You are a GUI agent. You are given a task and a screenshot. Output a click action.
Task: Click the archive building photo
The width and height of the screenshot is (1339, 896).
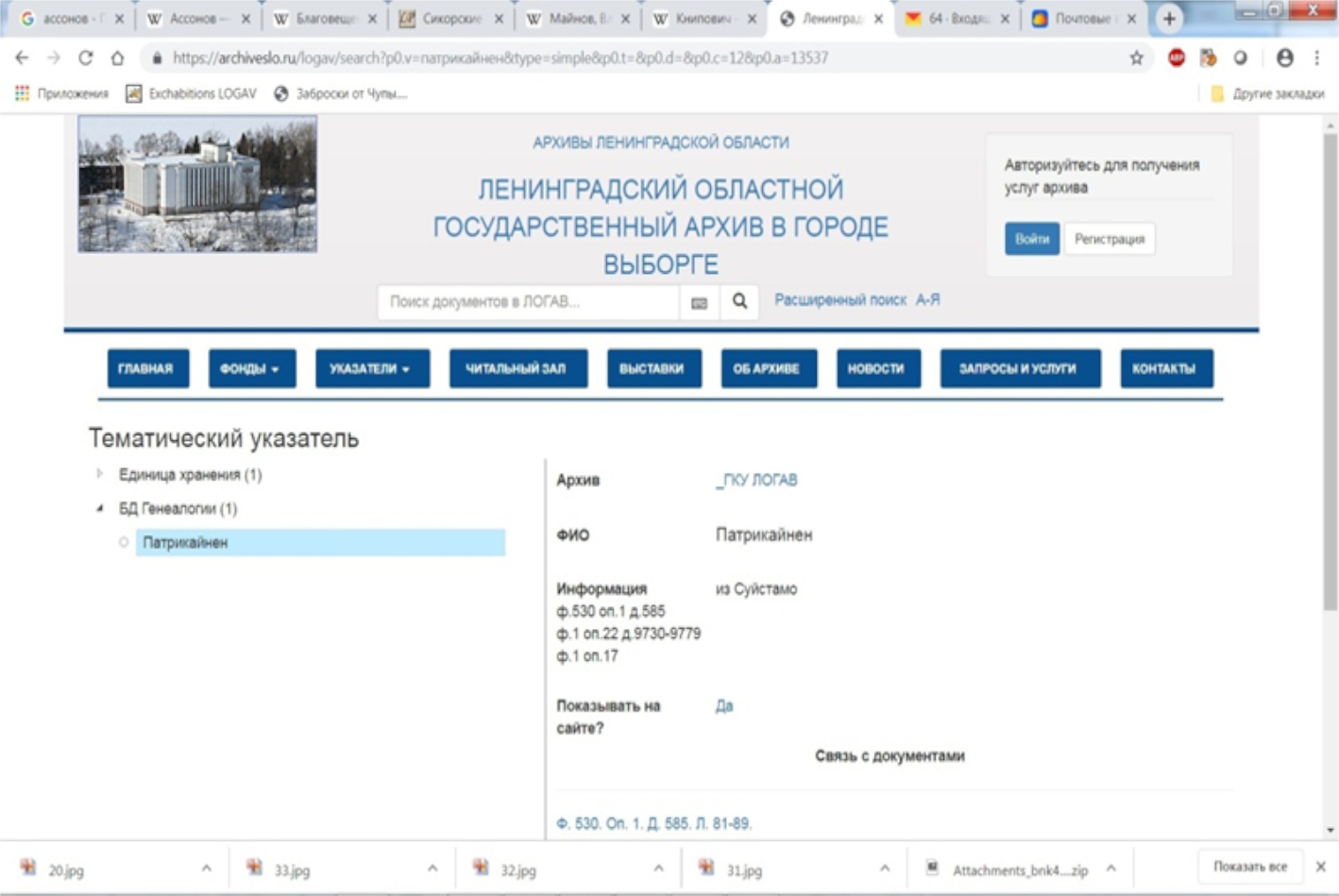click(197, 184)
